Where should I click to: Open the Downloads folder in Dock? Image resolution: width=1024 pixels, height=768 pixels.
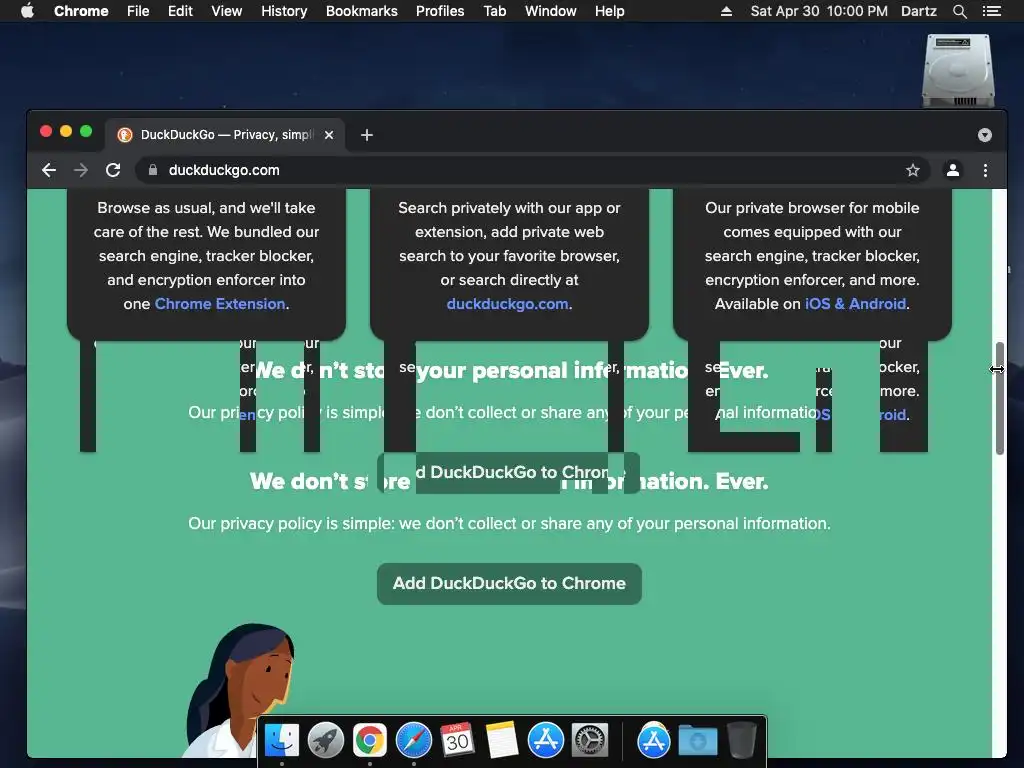pyautogui.click(x=697, y=741)
